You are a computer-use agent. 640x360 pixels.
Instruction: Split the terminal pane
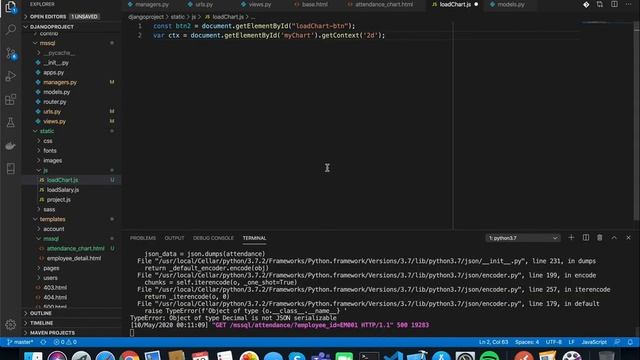tap(586, 238)
